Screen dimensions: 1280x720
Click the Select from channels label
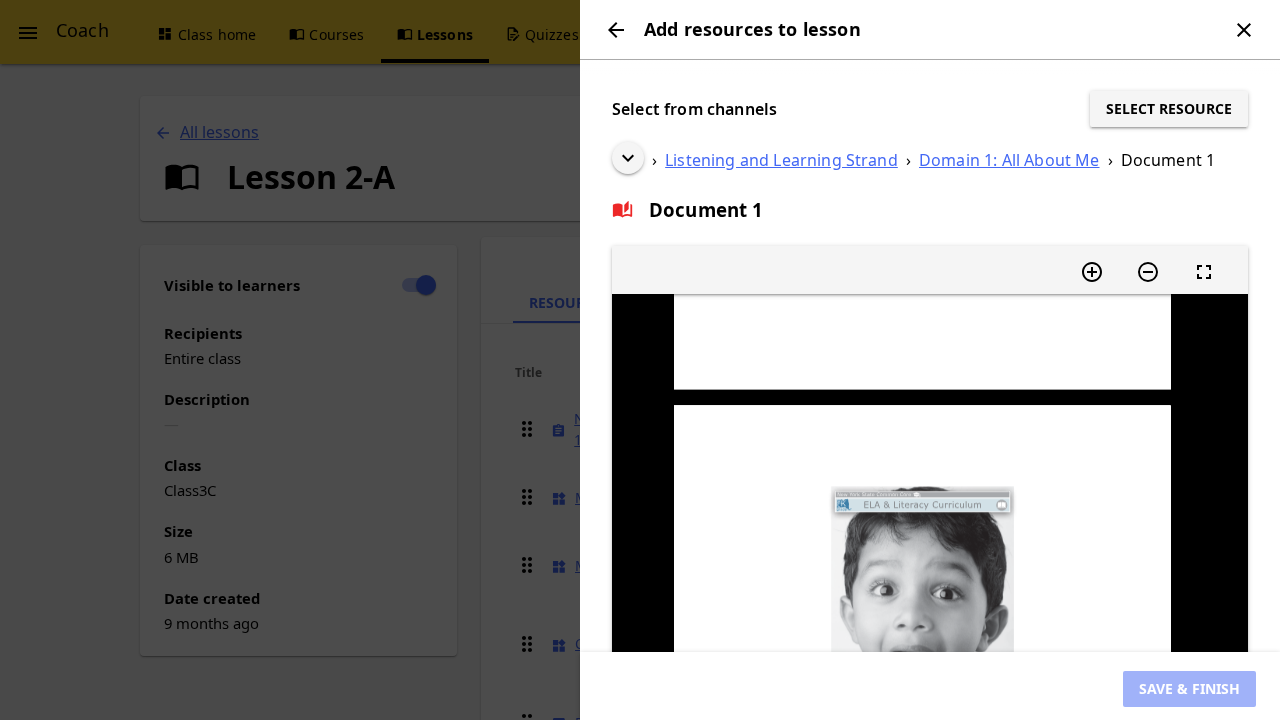(694, 109)
